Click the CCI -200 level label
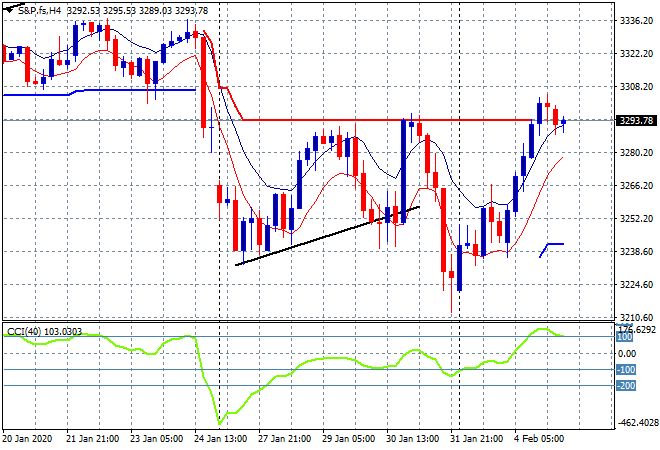Screen dimensions: 660x450 (626, 386)
